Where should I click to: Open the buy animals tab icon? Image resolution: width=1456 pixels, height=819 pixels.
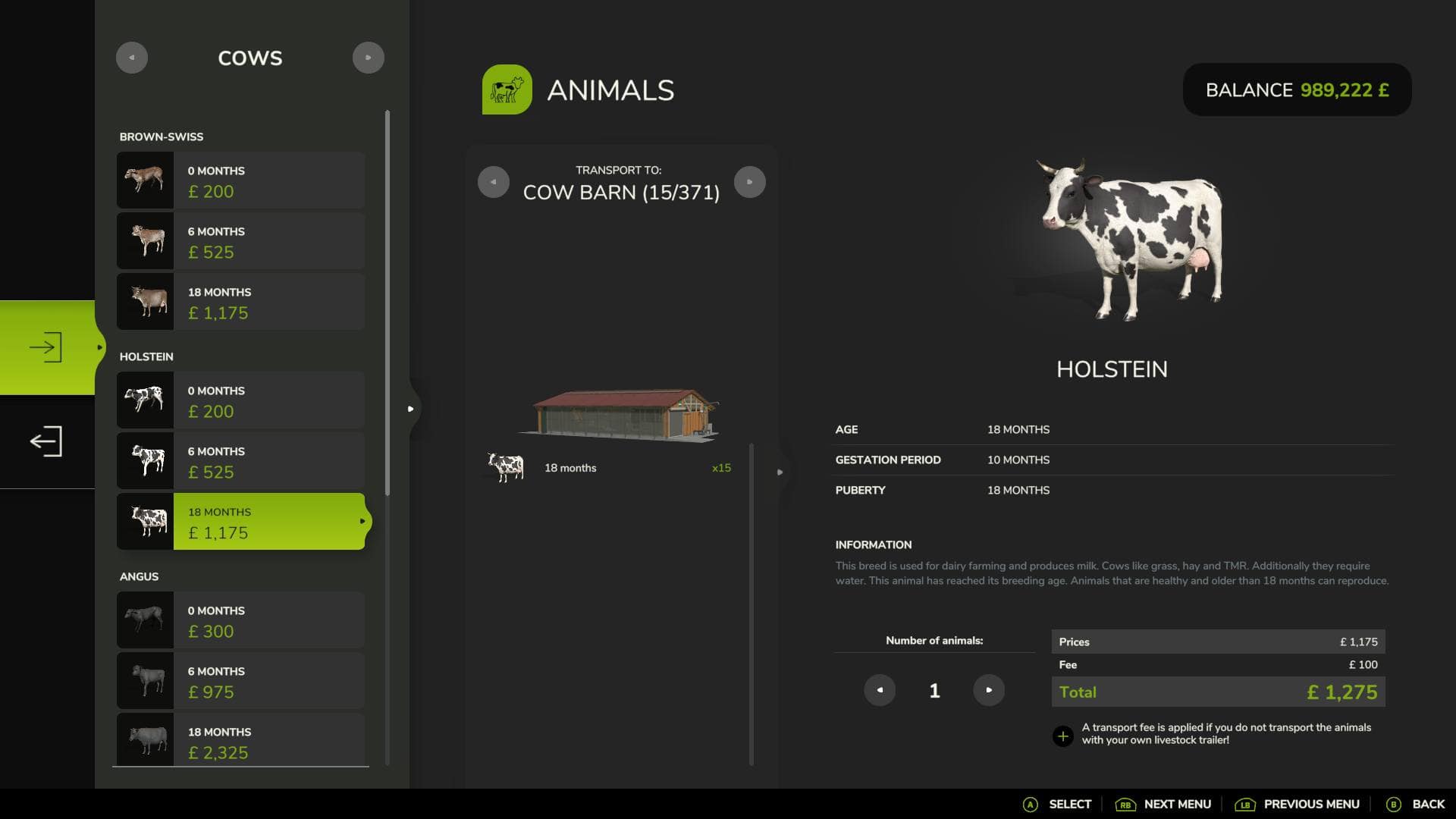coord(46,347)
